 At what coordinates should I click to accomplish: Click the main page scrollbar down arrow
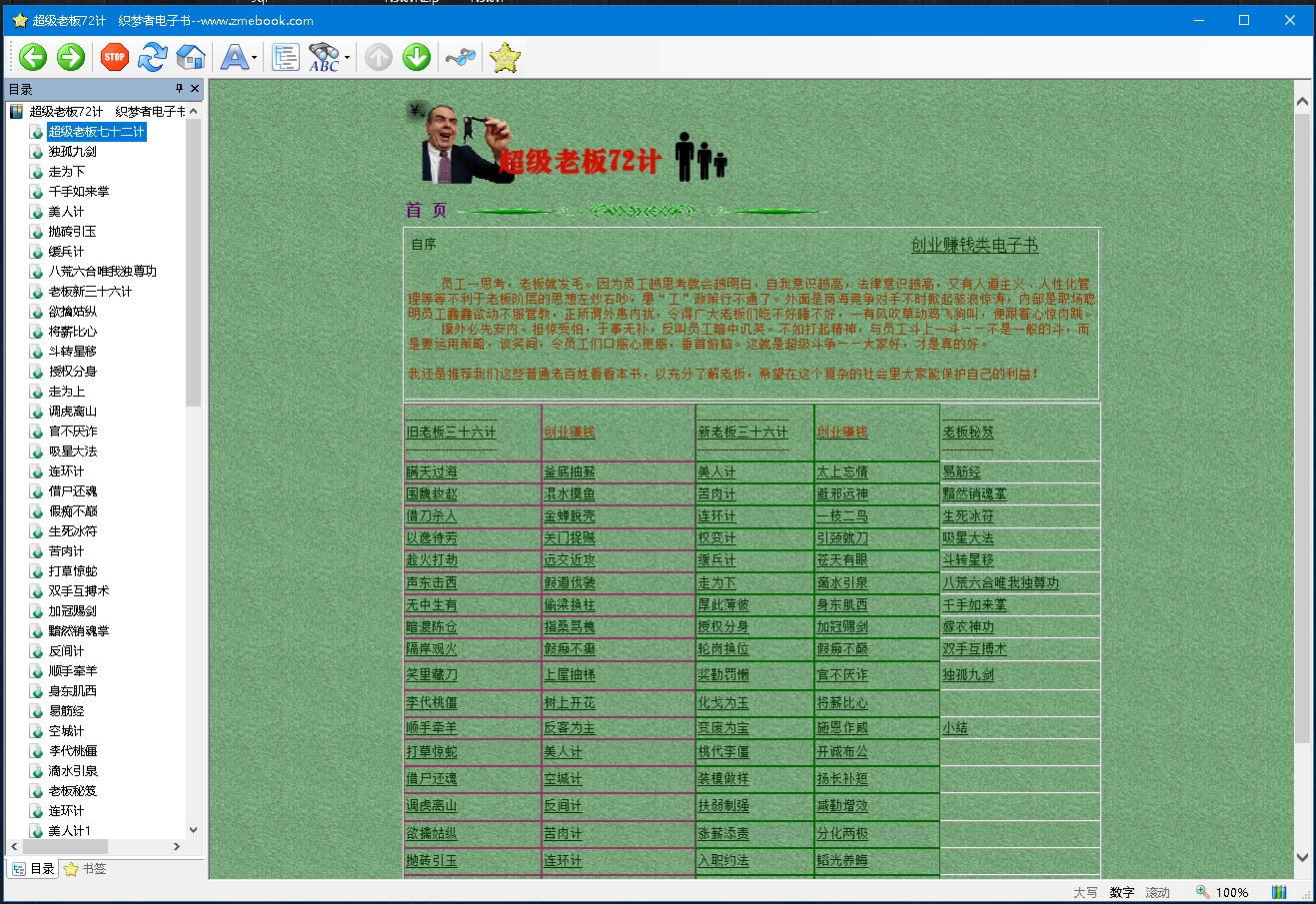click(1302, 856)
